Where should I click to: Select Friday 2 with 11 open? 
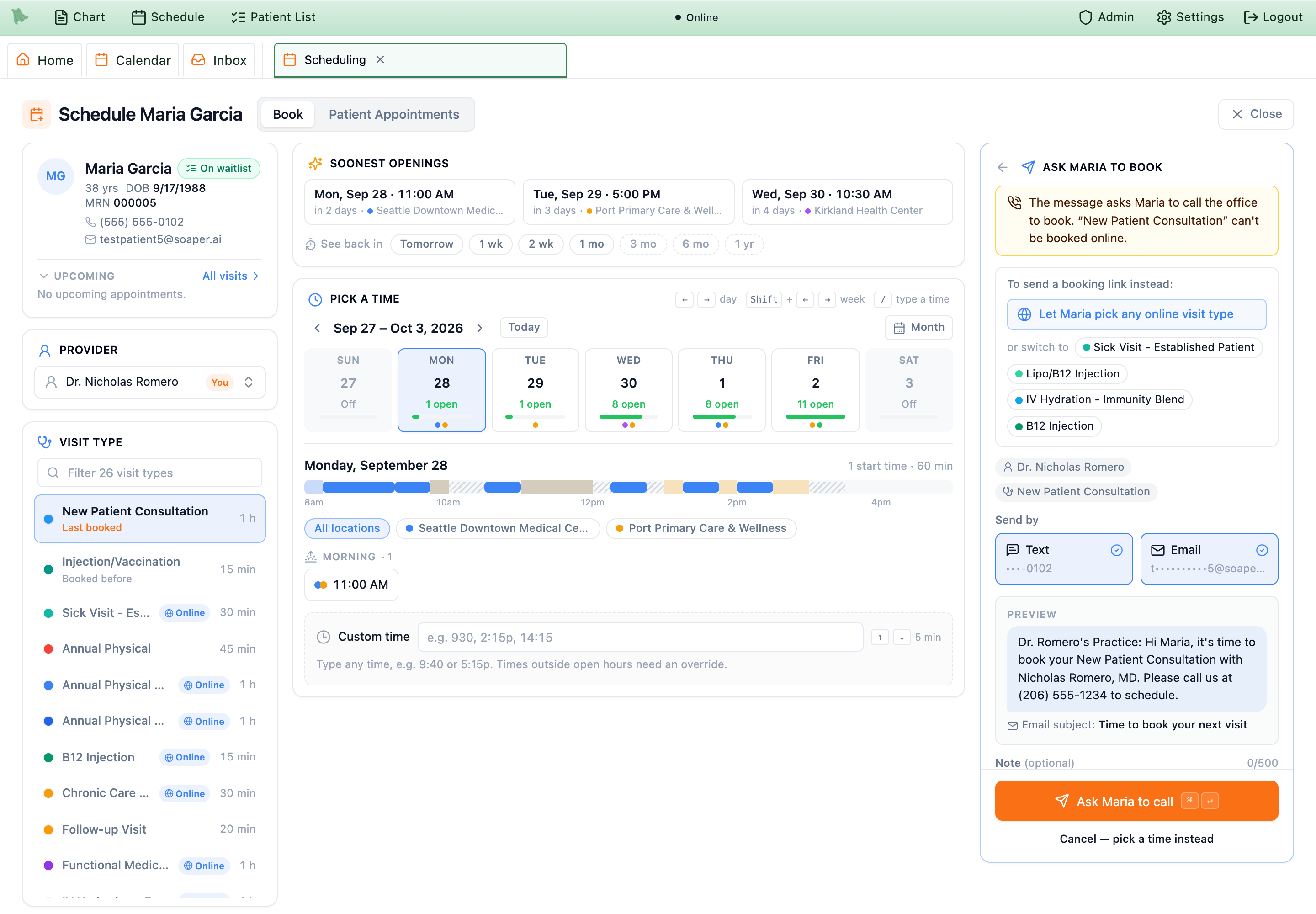[x=816, y=390]
